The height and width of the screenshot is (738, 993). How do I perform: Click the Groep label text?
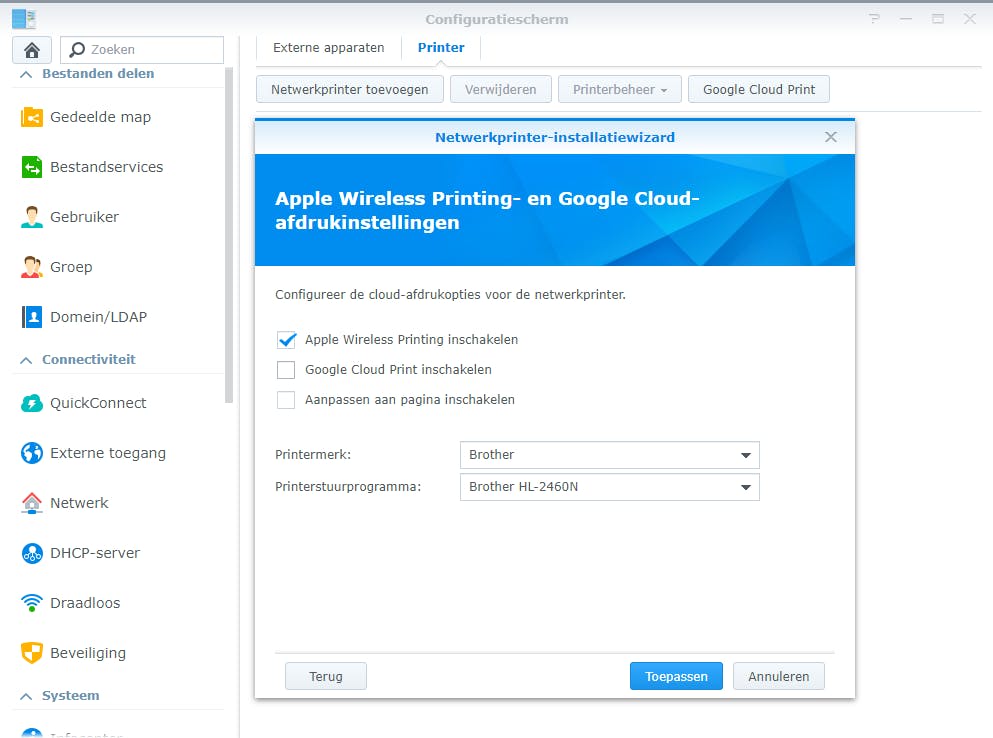pos(71,267)
